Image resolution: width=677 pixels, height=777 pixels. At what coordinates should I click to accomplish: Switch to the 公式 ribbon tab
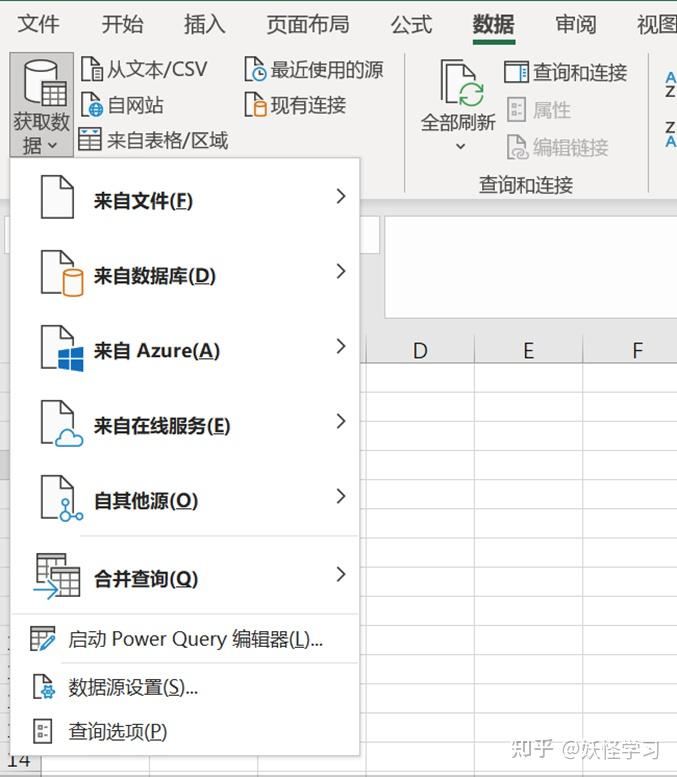point(411,24)
